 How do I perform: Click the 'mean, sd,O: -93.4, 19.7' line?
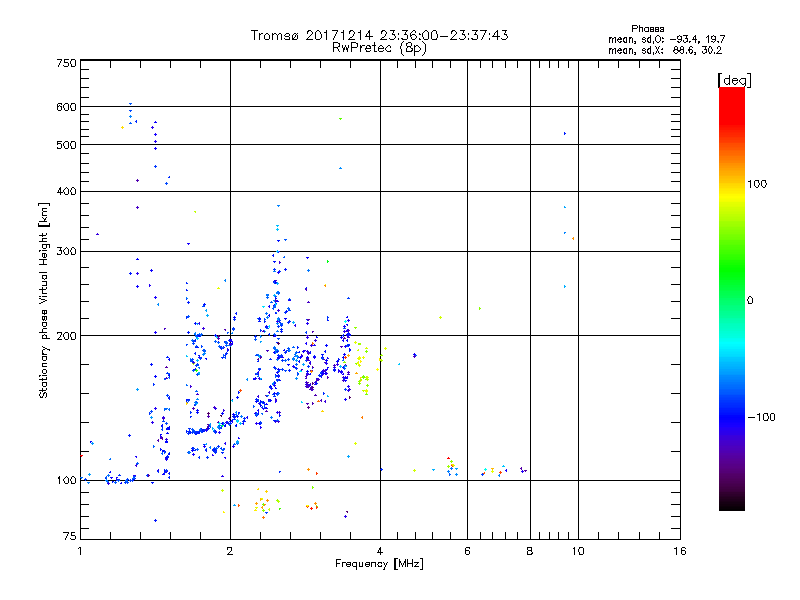pyautogui.click(x=666, y=39)
